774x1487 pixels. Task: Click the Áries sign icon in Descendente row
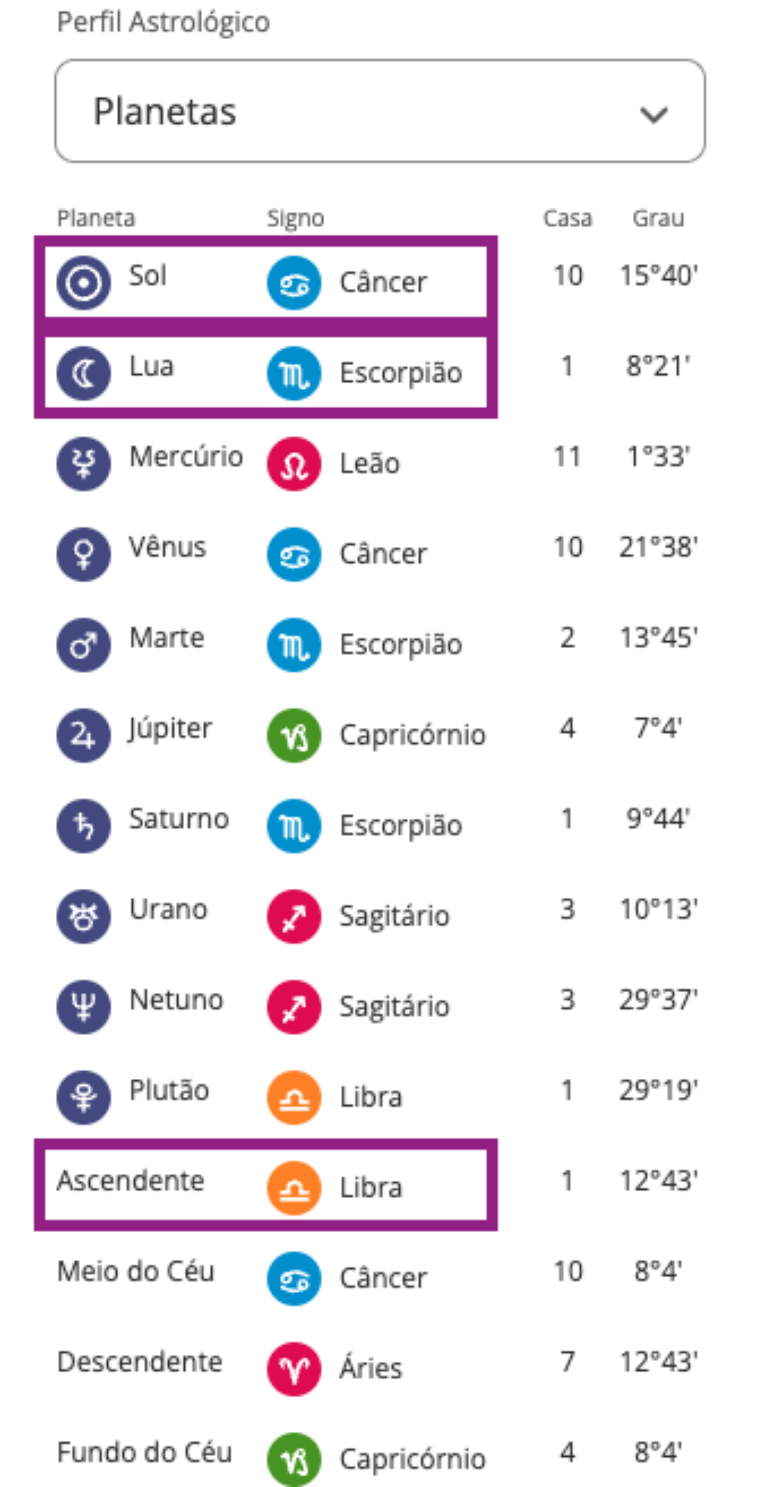coord(294,1369)
